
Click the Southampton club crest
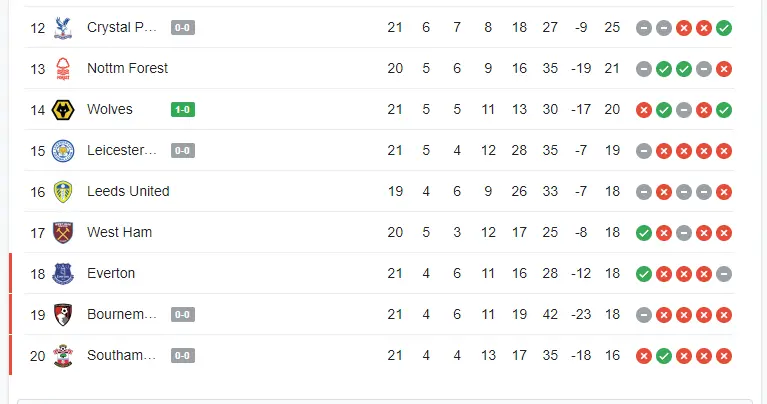[x=64, y=355]
